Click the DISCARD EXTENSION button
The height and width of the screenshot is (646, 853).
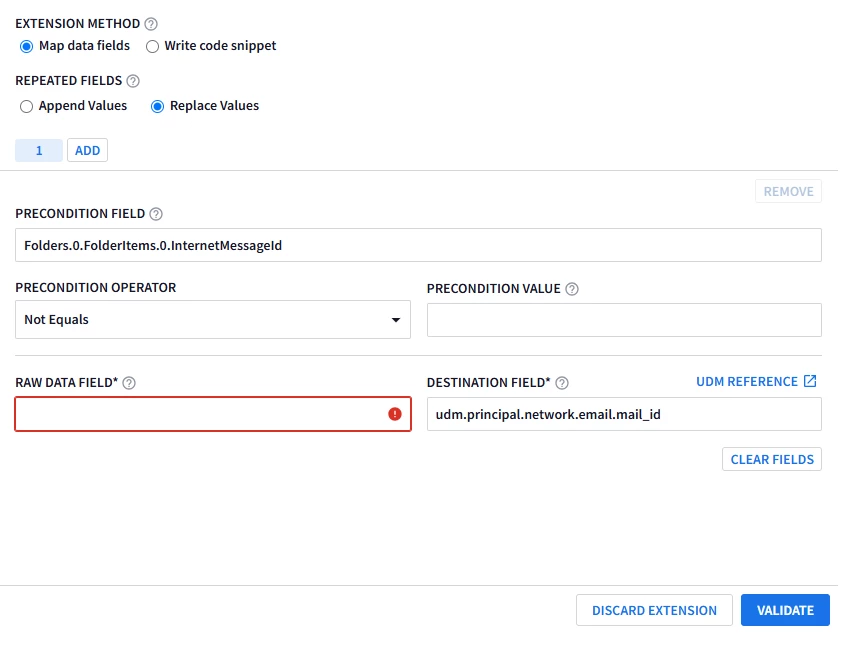[x=654, y=610]
